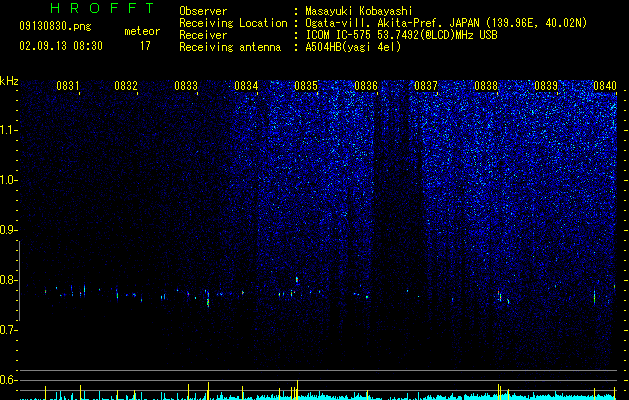The image size is (629, 400).
Task: Click the ICOM IC-575 53.7492 MHz USB text
Action: [401, 35]
